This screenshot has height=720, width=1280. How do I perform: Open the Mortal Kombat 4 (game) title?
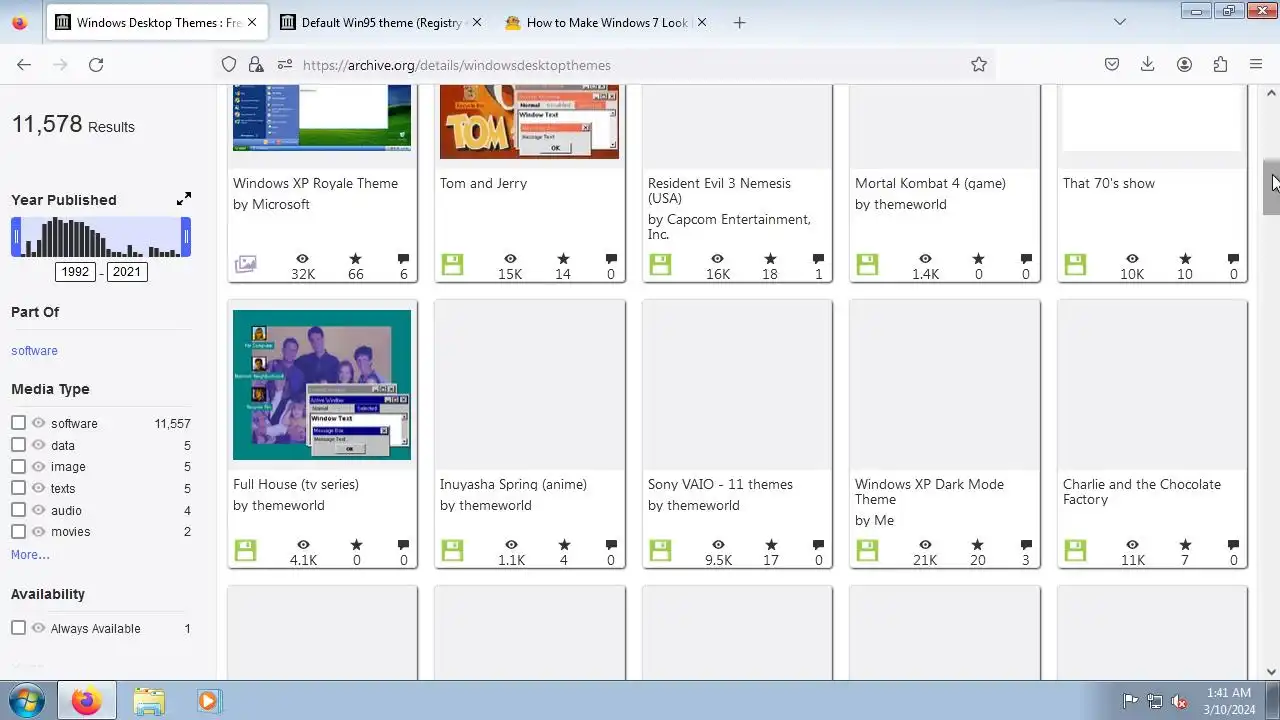(930, 183)
